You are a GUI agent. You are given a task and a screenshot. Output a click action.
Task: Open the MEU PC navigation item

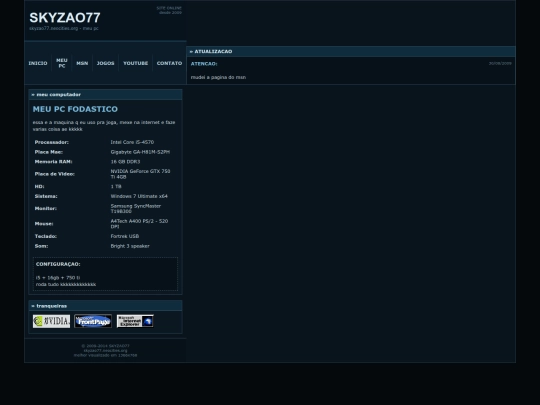pyautogui.click(x=62, y=63)
